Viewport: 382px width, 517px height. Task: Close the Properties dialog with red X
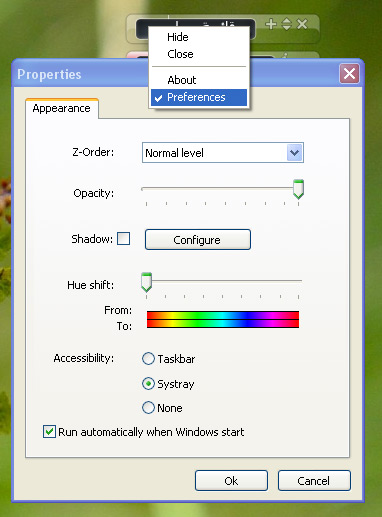349,73
